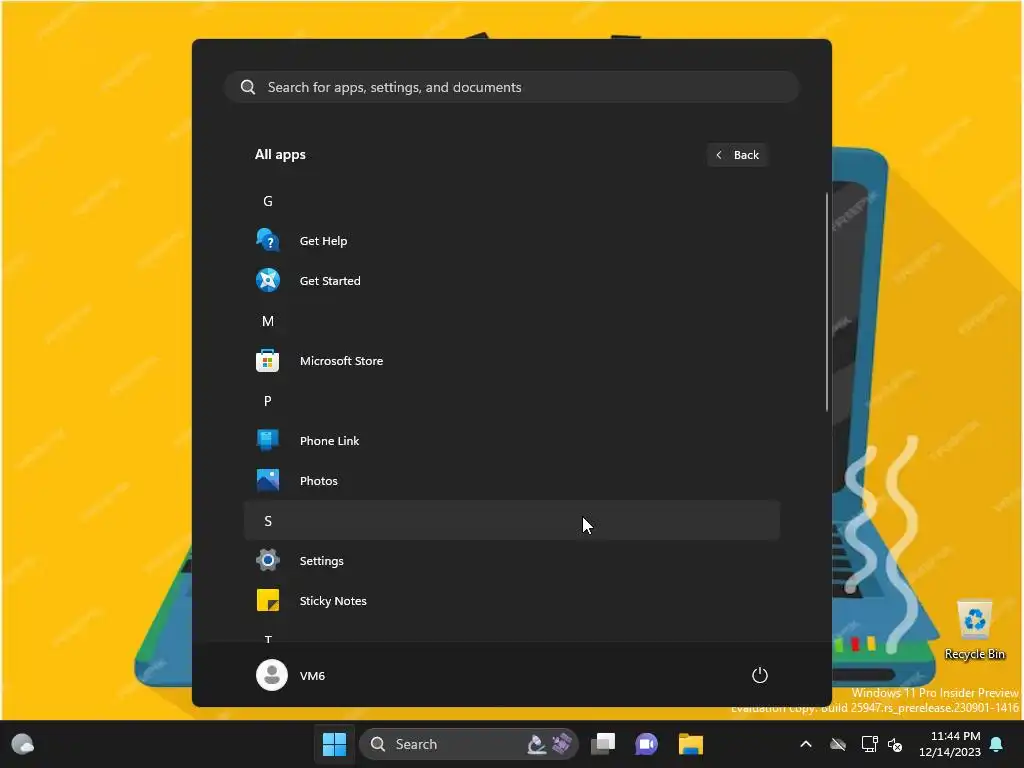Click the "Get Started" label

(330, 280)
